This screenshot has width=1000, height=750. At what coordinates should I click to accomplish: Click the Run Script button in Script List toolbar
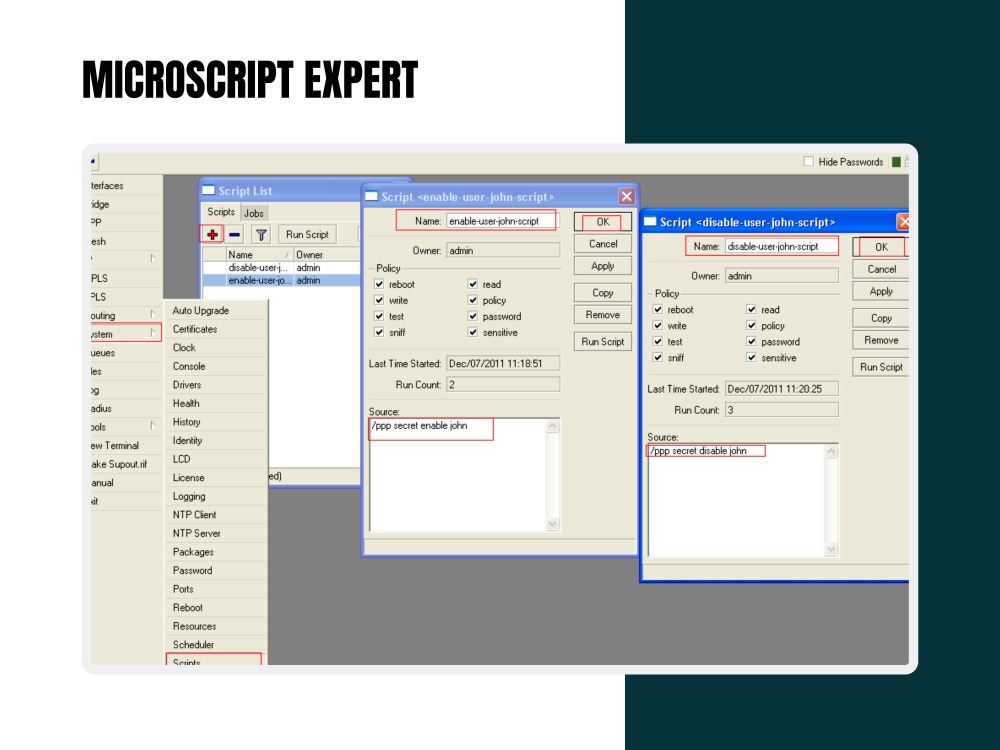[x=307, y=234]
